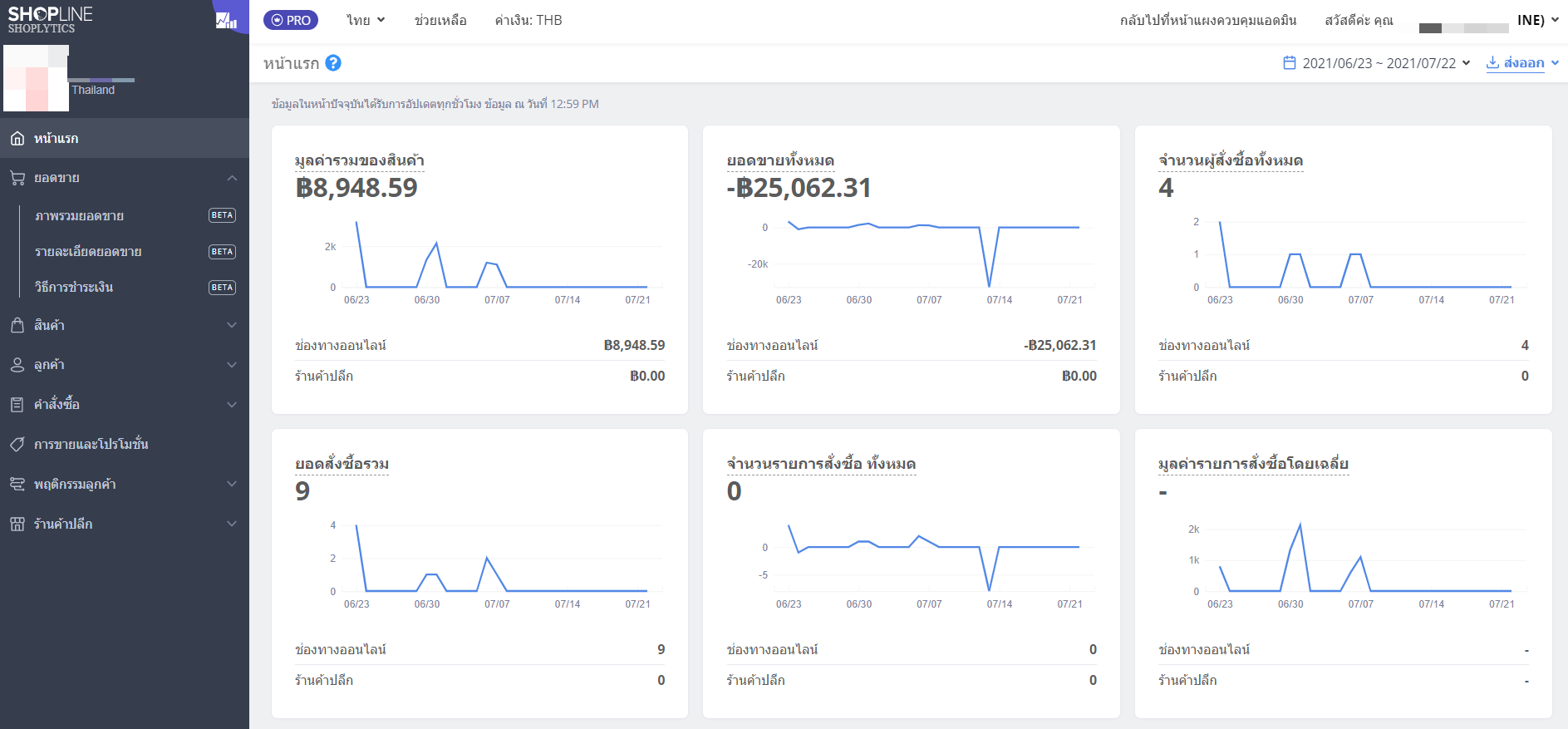Click กลับไปที่หน้าแผงควบคุมแอดมิน link

point(1208,20)
